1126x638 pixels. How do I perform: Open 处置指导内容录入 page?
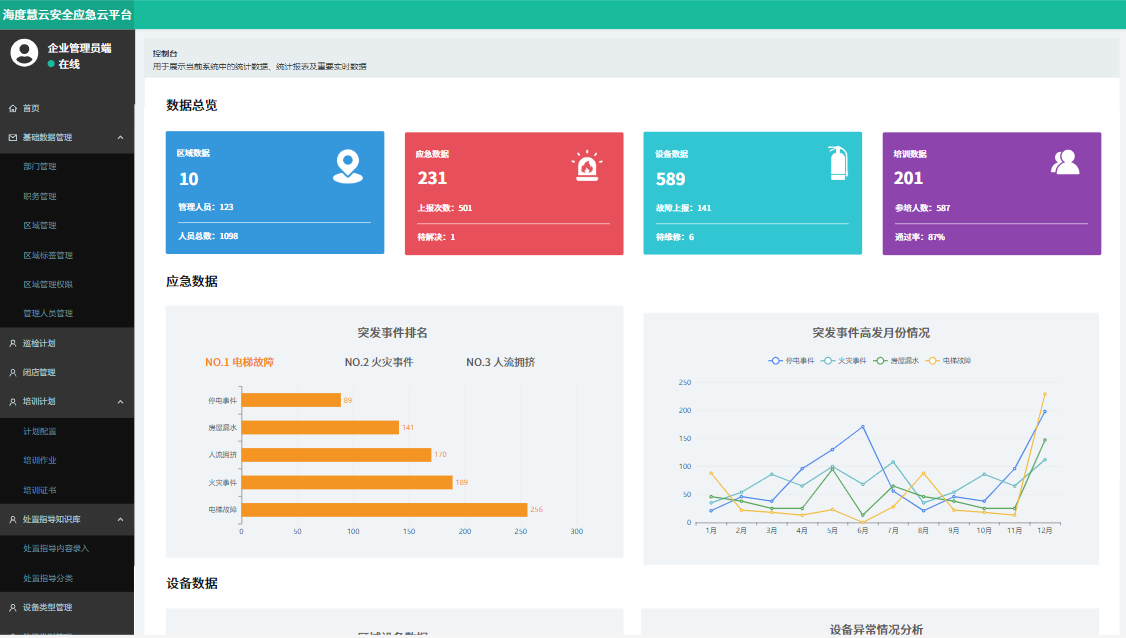click(x=56, y=549)
